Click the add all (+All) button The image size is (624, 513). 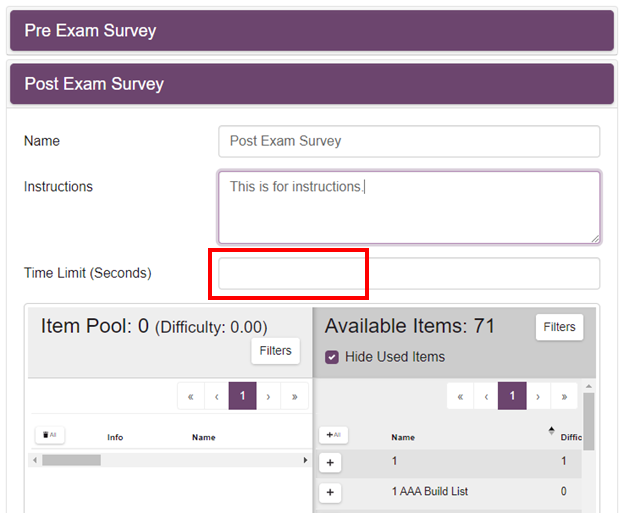pyautogui.click(x=333, y=435)
